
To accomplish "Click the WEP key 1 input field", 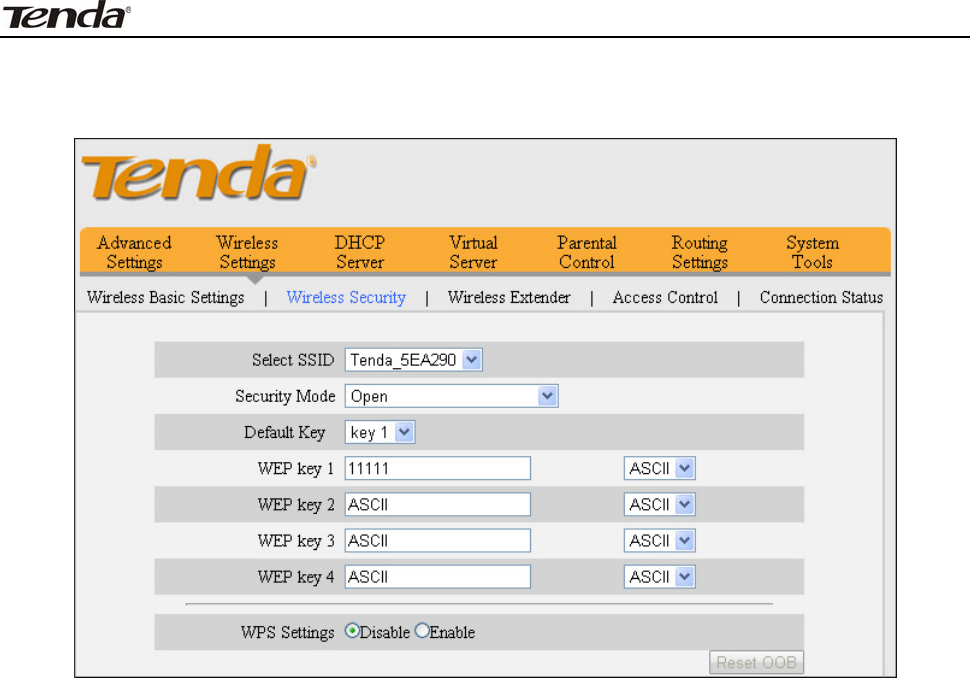I will point(437,468).
